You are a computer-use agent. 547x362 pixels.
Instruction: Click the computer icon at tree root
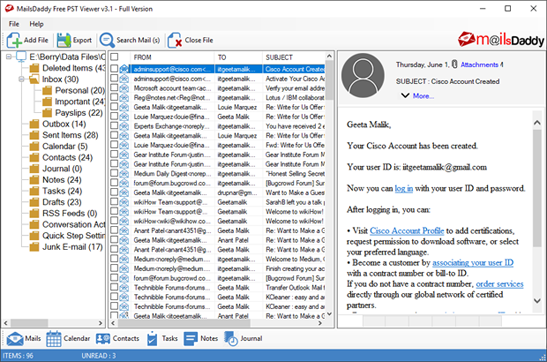[x=21, y=56]
